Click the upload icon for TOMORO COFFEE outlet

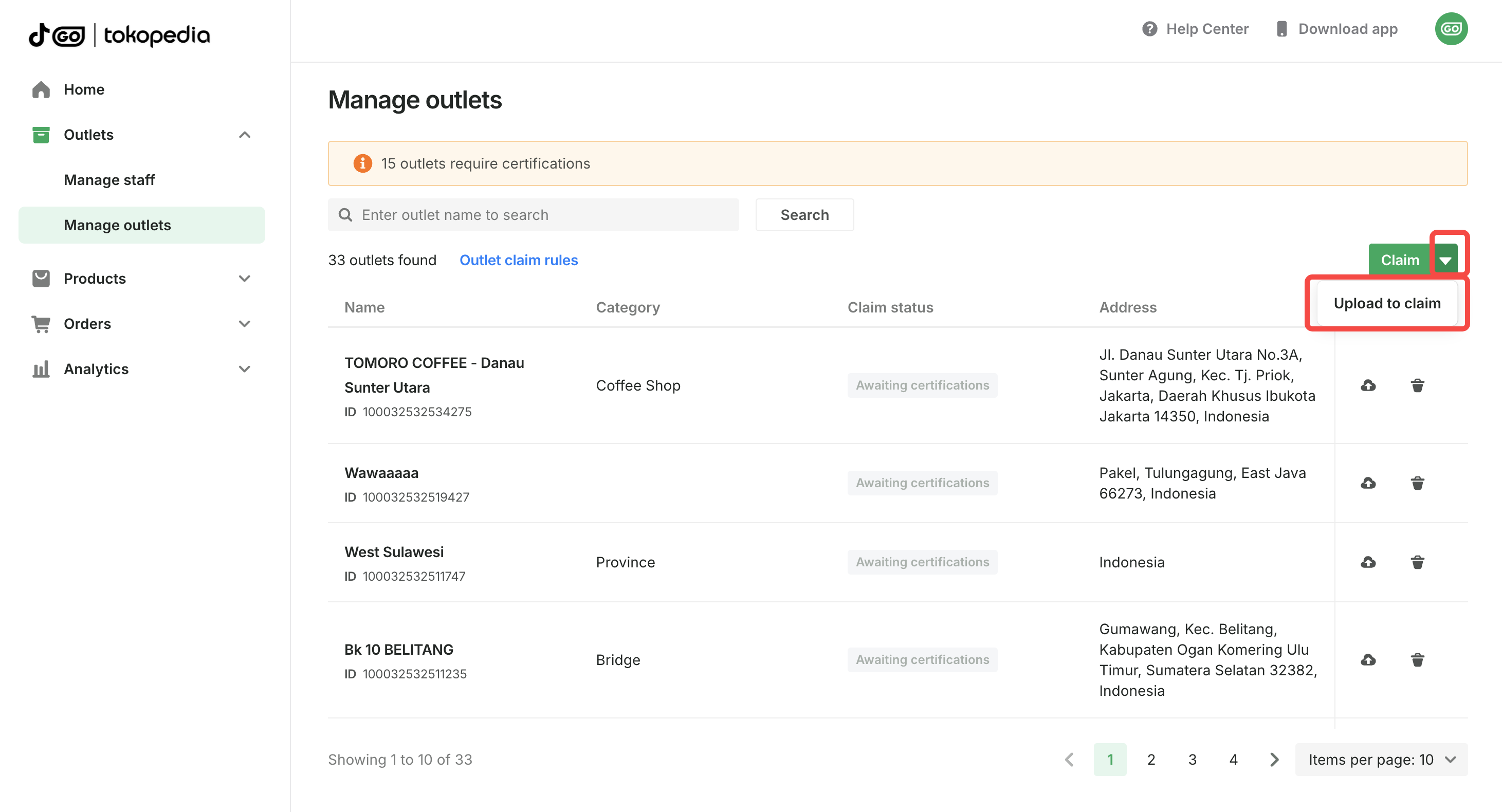tap(1368, 385)
